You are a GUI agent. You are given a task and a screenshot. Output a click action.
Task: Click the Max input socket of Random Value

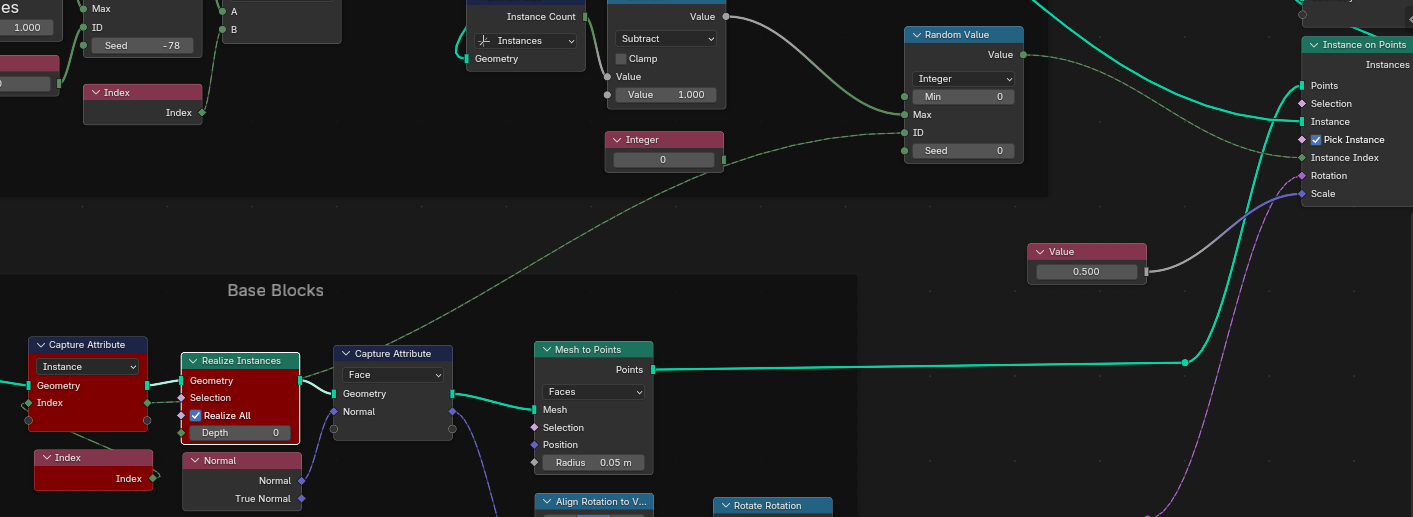(x=905, y=115)
